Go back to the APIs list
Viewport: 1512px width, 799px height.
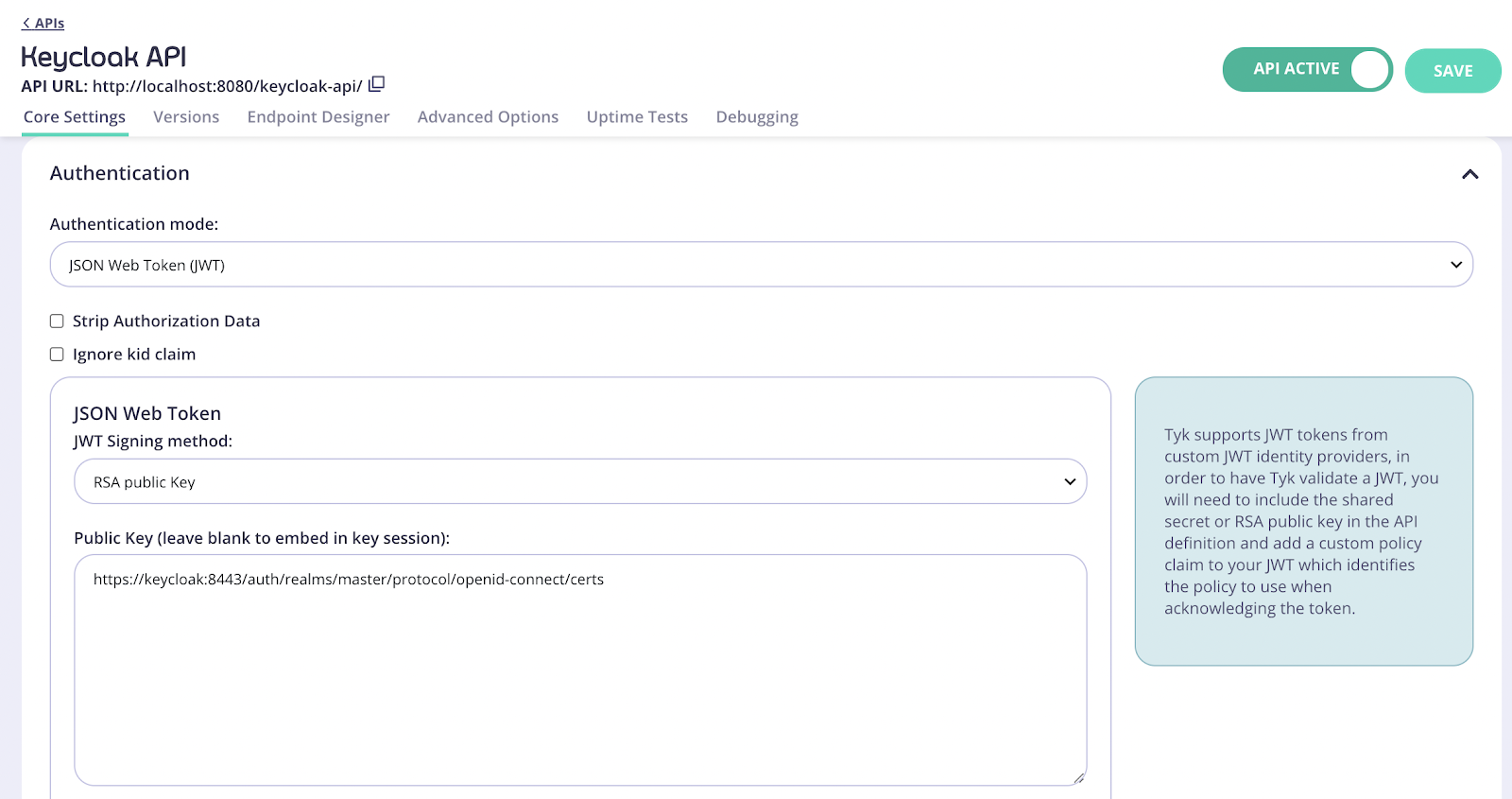[x=43, y=24]
